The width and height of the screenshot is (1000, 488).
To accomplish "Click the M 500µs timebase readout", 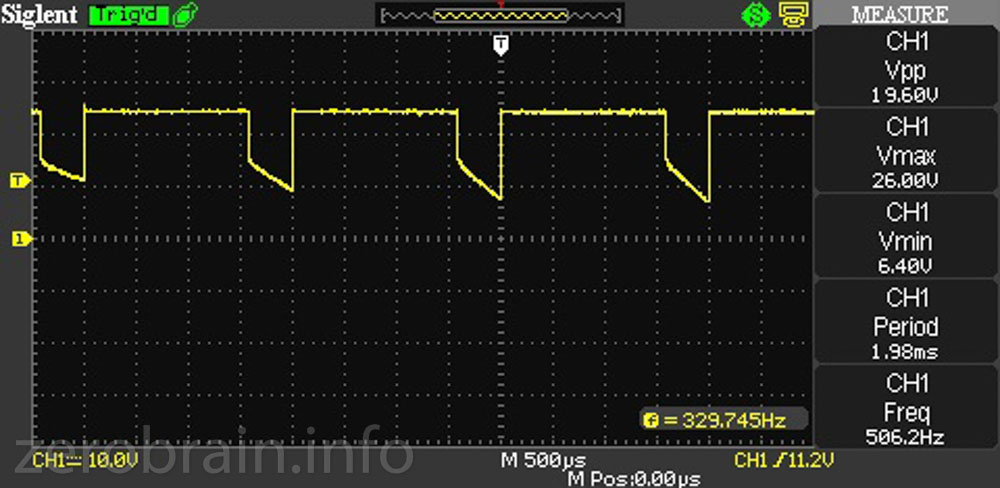I will point(542,459).
